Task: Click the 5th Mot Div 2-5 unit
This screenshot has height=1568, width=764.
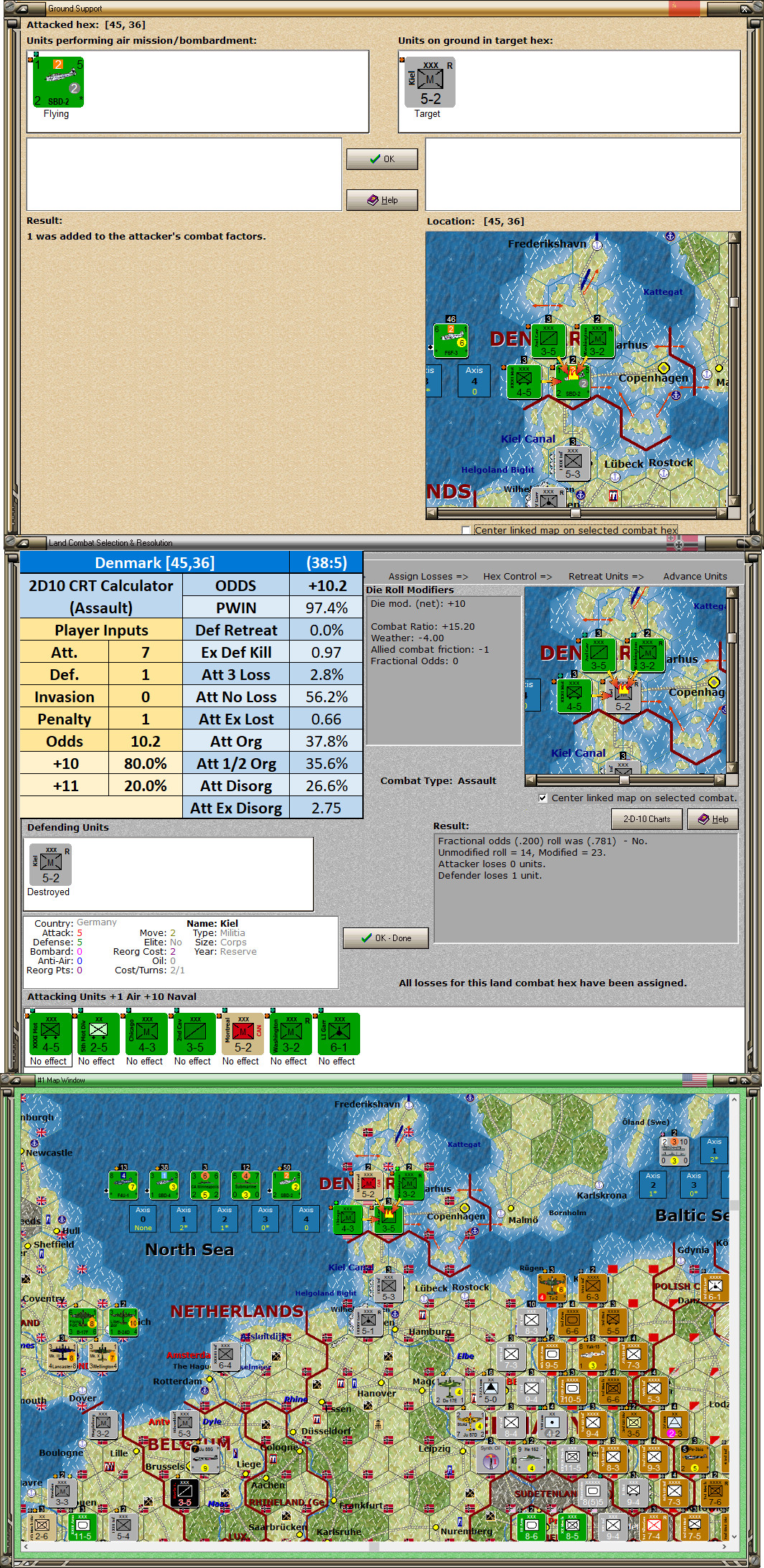Action: click(x=98, y=1034)
